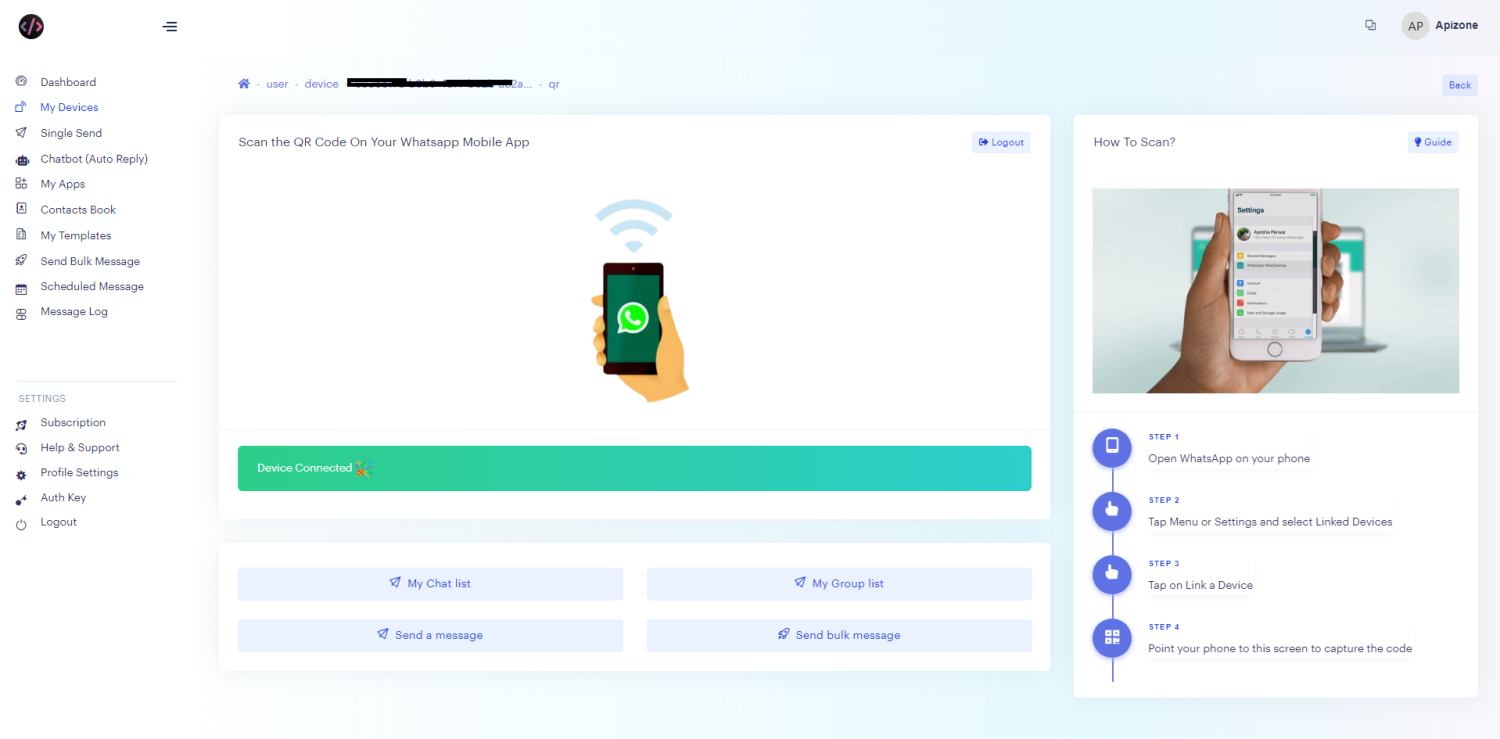The width and height of the screenshot is (1500, 739).
Task: Open the My Apps page
Action: (x=62, y=183)
